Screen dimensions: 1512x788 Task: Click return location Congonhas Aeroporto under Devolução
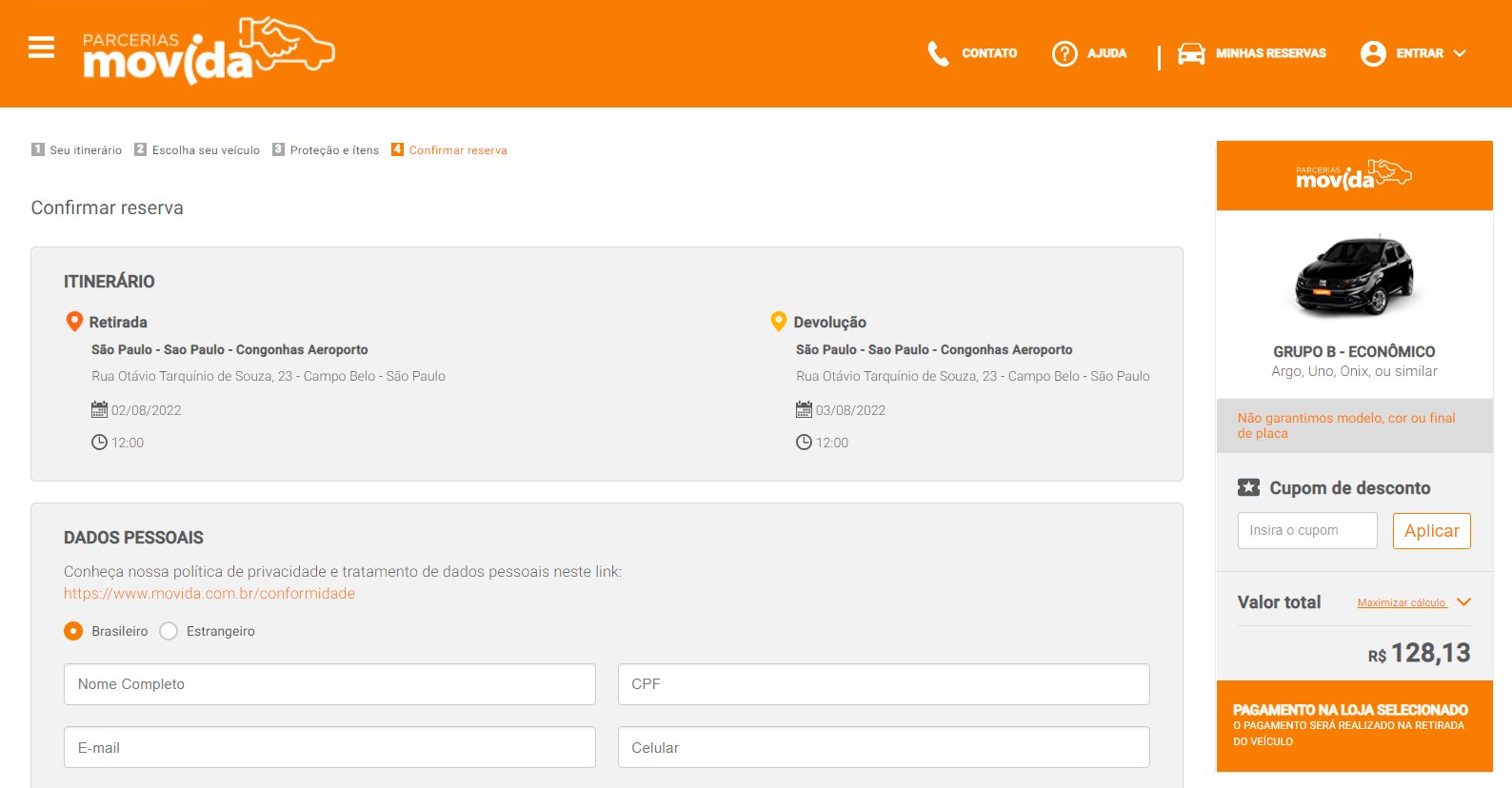[x=934, y=349]
